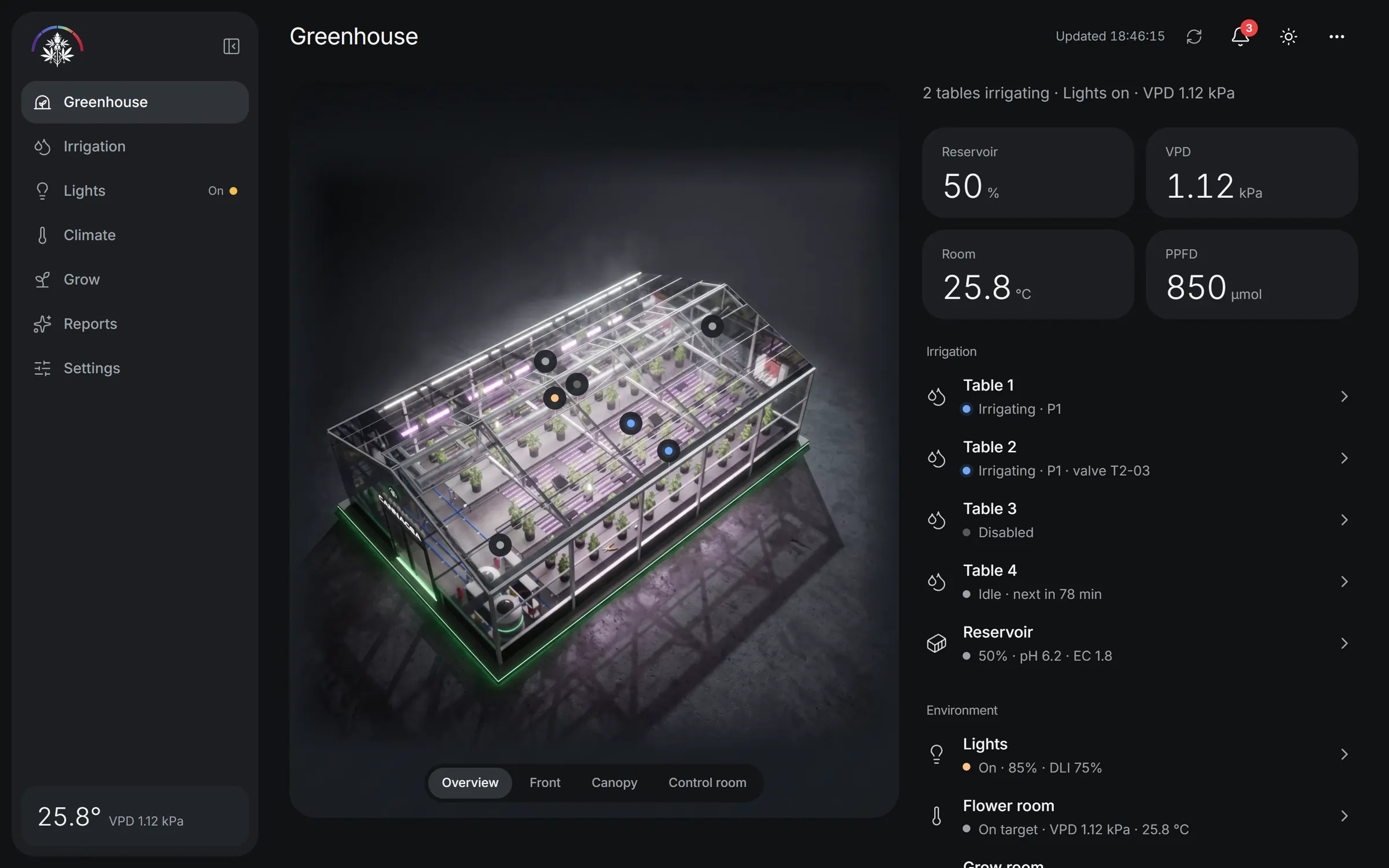Click the Table 2 droplet icon
Image resolution: width=1389 pixels, height=868 pixels.
point(936,458)
